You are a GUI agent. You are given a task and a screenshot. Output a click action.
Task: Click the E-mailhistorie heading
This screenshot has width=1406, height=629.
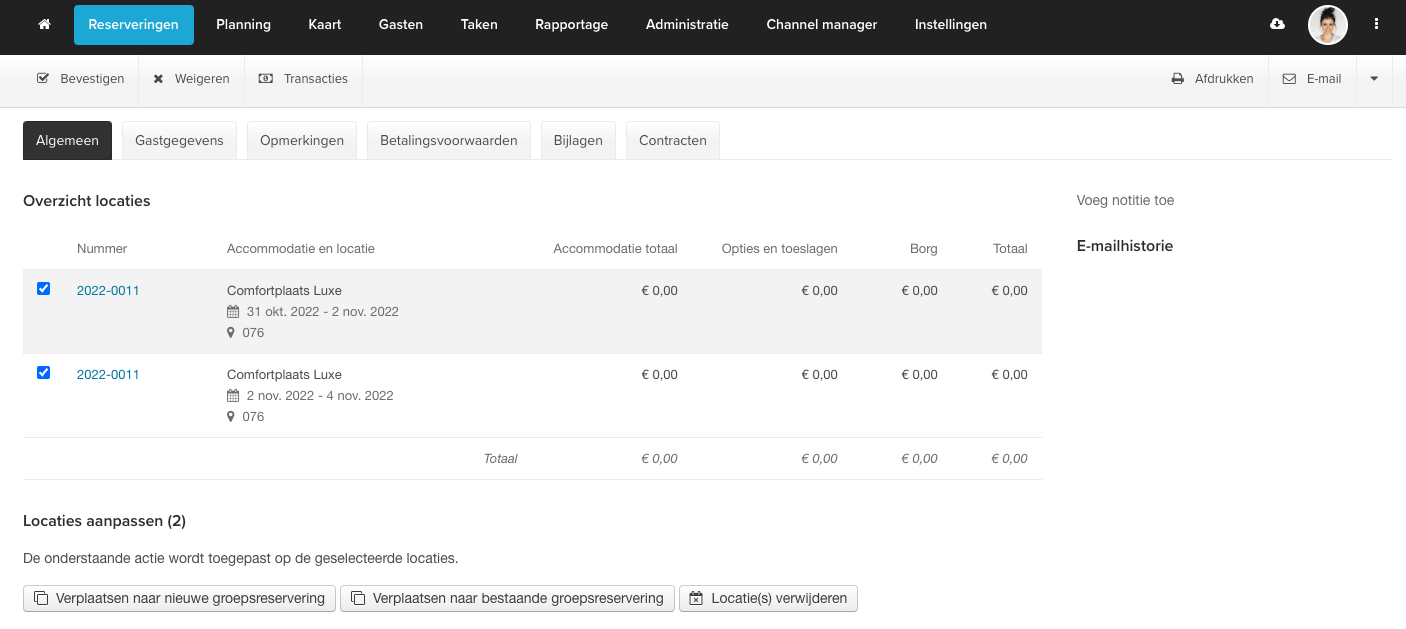[1125, 246]
